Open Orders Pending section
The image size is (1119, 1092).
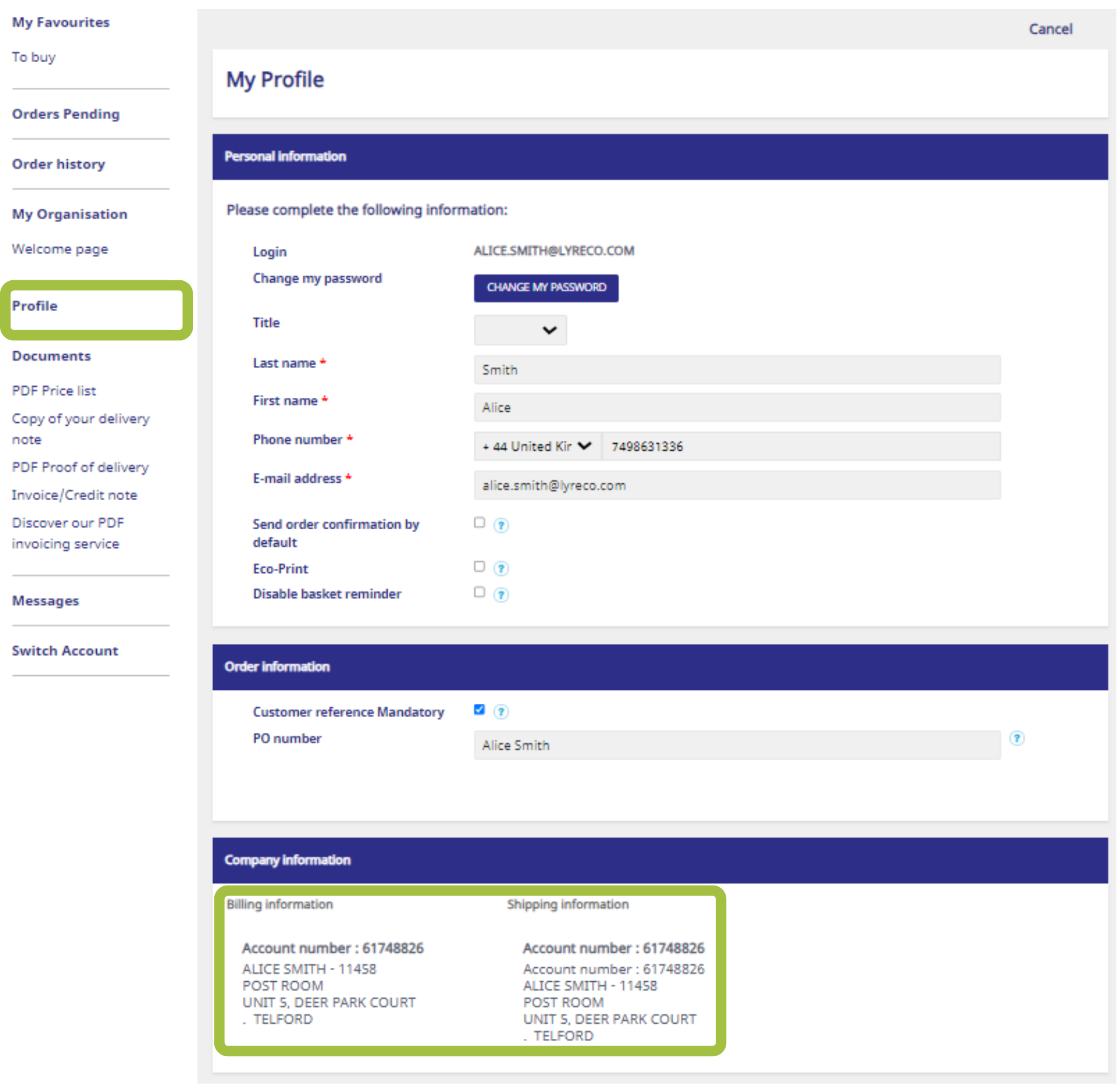65,114
